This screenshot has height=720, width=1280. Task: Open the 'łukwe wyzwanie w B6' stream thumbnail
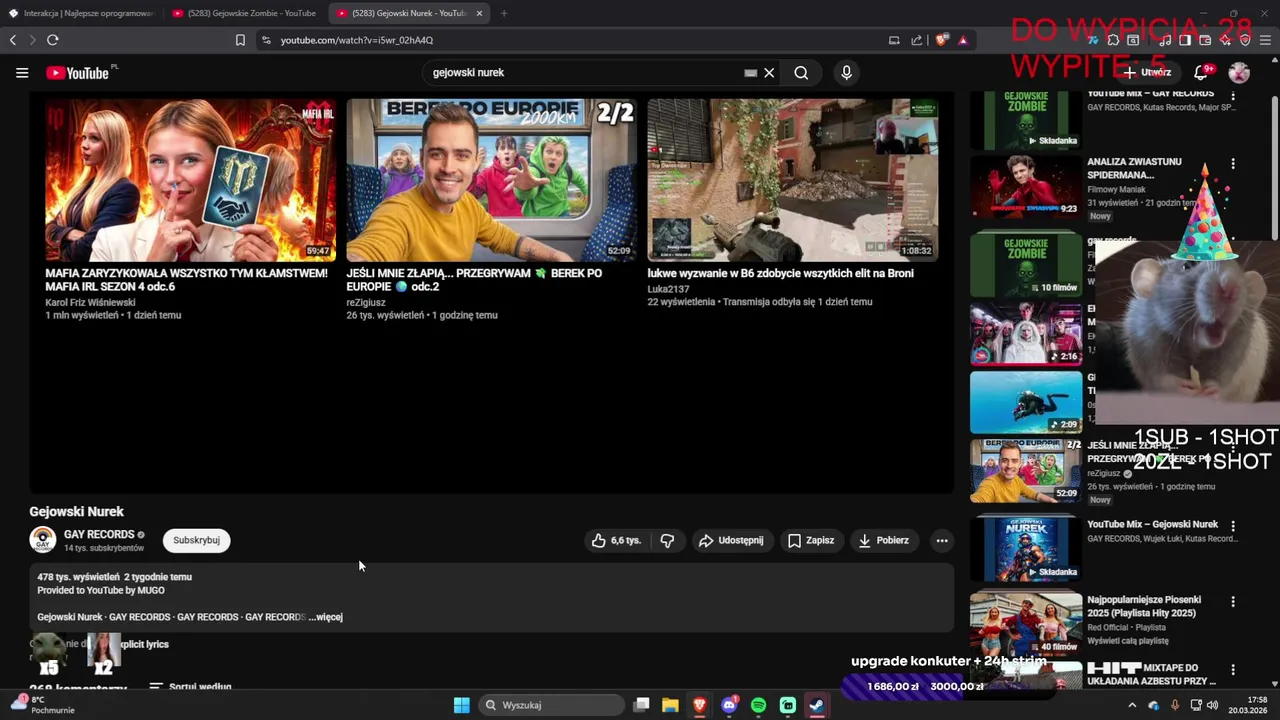[x=792, y=180]
